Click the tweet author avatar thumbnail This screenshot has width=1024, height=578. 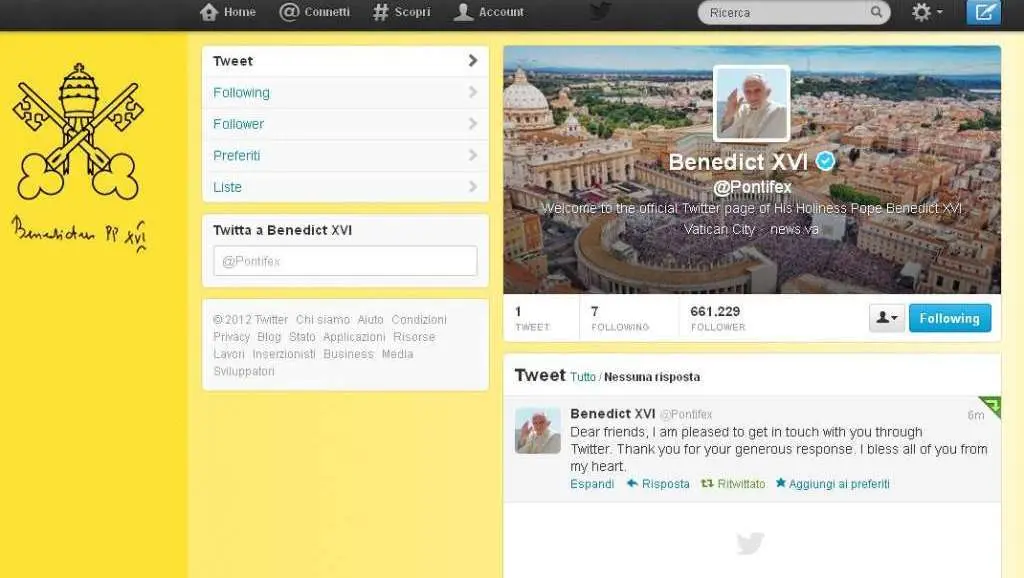(537, 430)
